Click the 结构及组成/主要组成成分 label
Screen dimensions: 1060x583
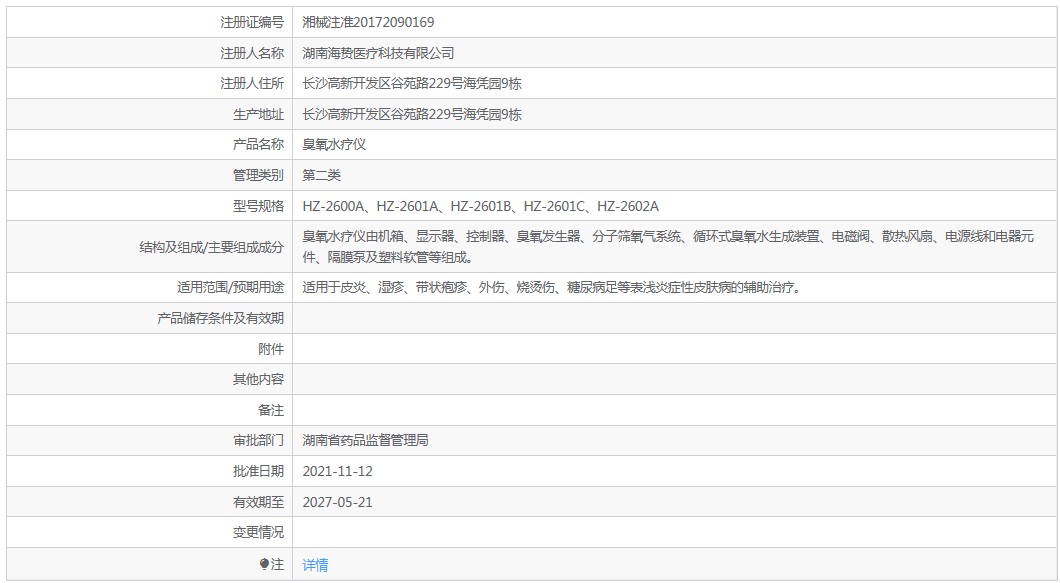pyautogui.click(x=212, y=247)
